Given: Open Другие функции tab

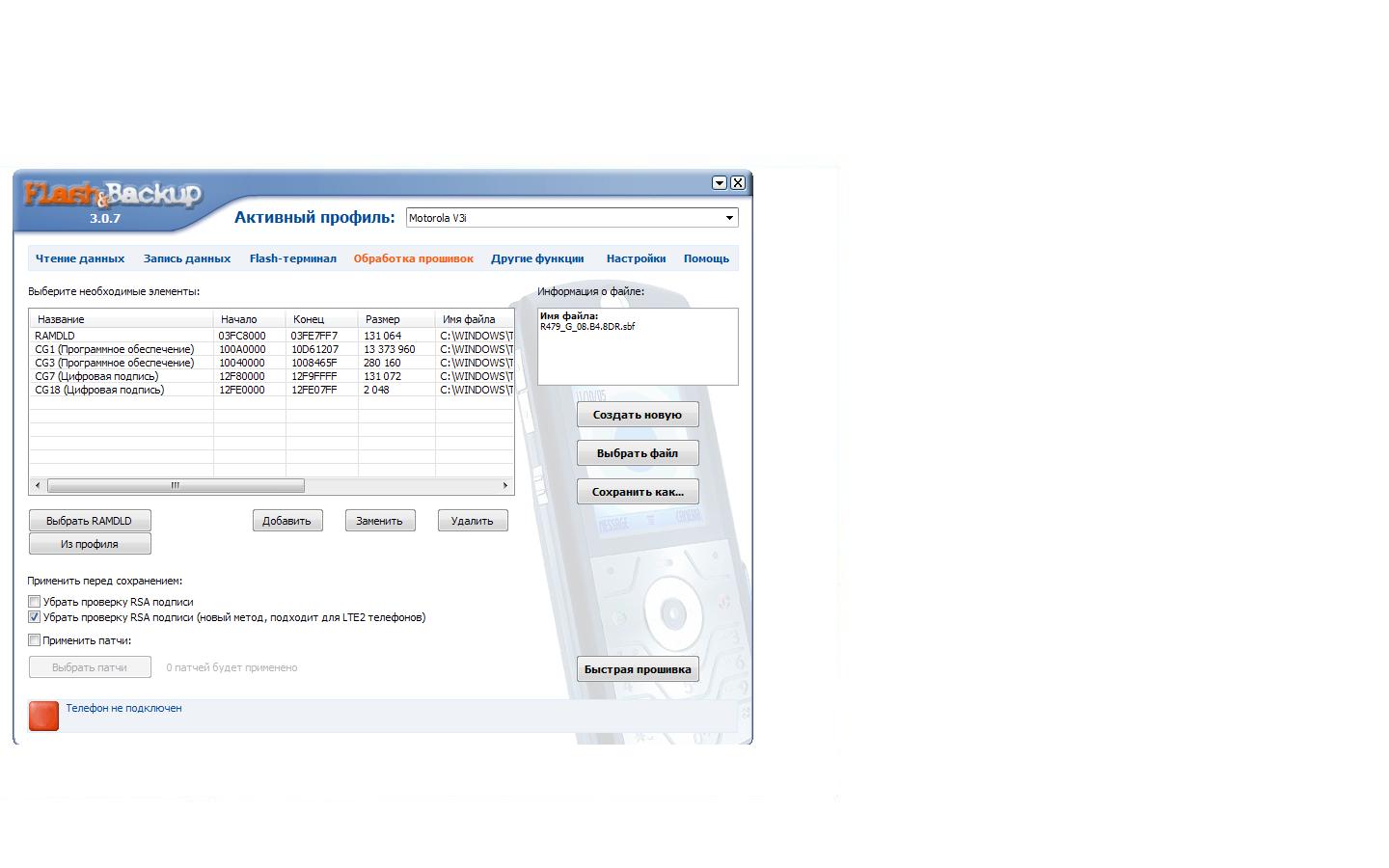Looking at the screenshot, I should point(537,258).
